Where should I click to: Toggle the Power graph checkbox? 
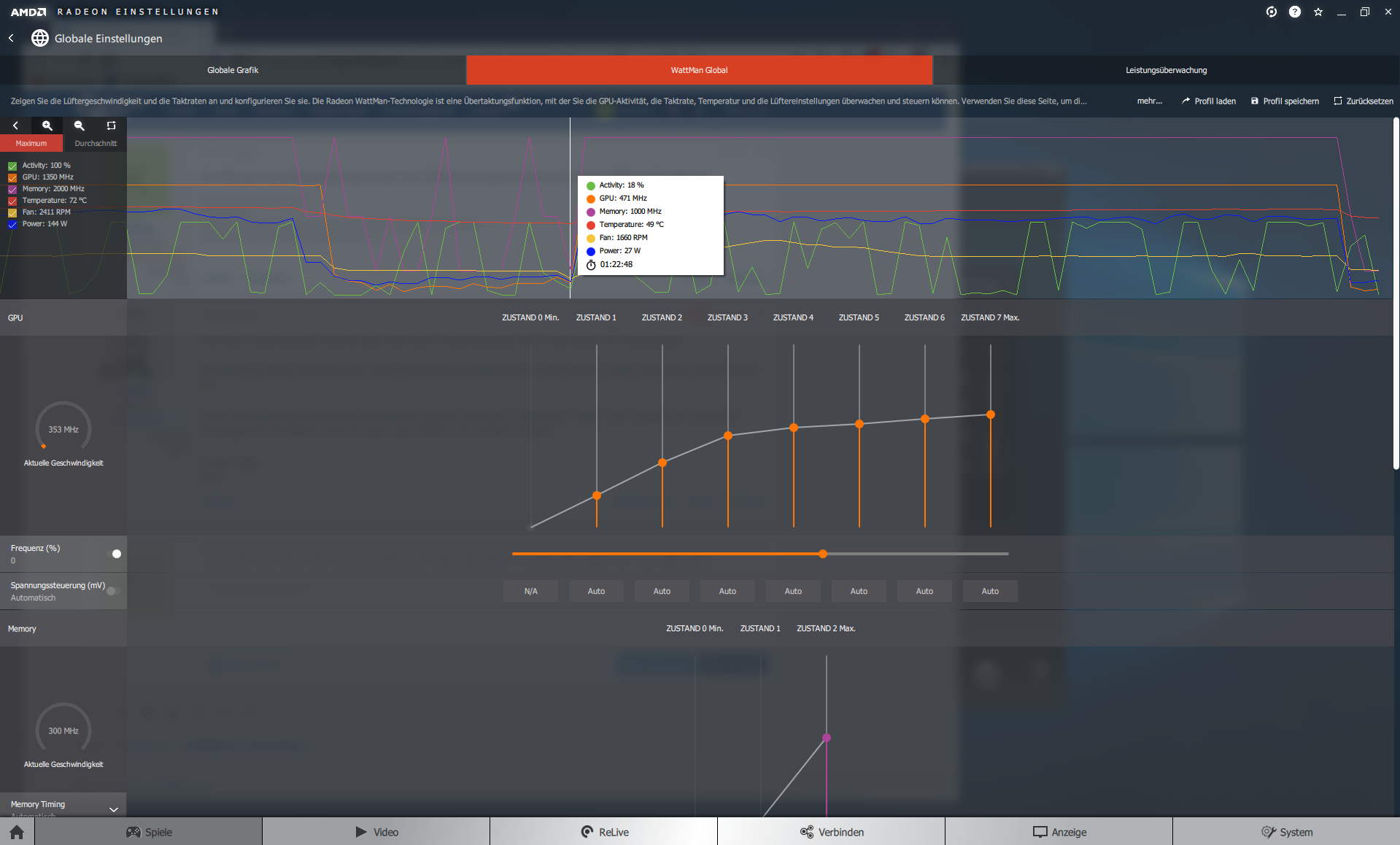tap(12, 224)
